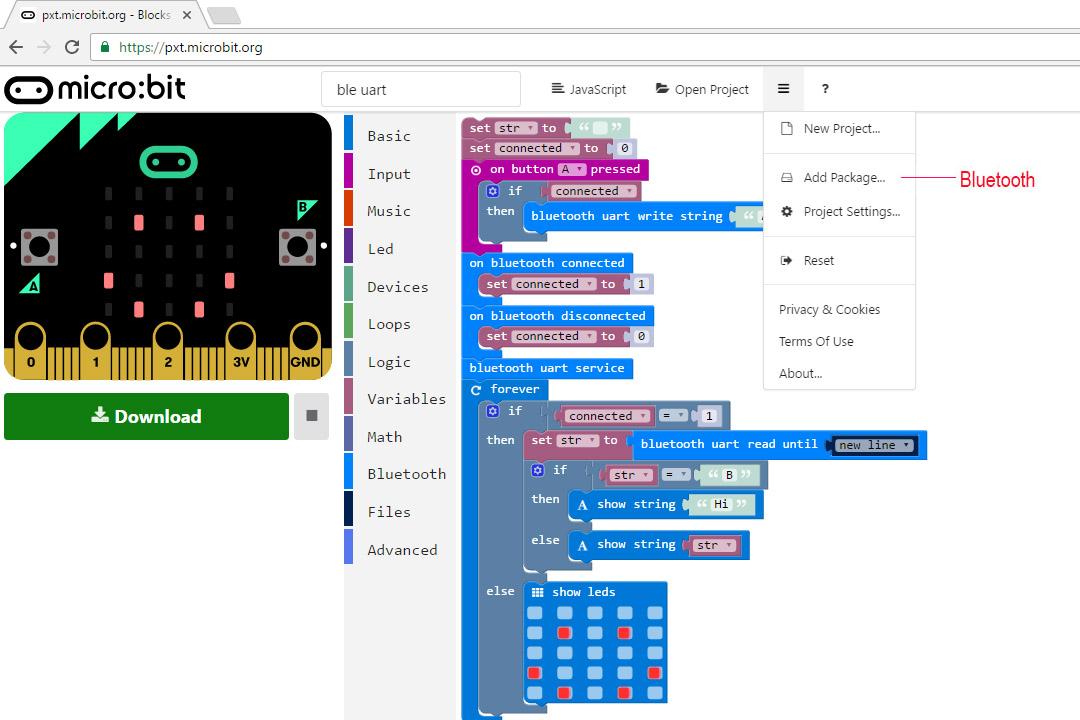Toggle row four, first LED in show leds
This screenshot has height=720, width=1080.
(534, 672)
